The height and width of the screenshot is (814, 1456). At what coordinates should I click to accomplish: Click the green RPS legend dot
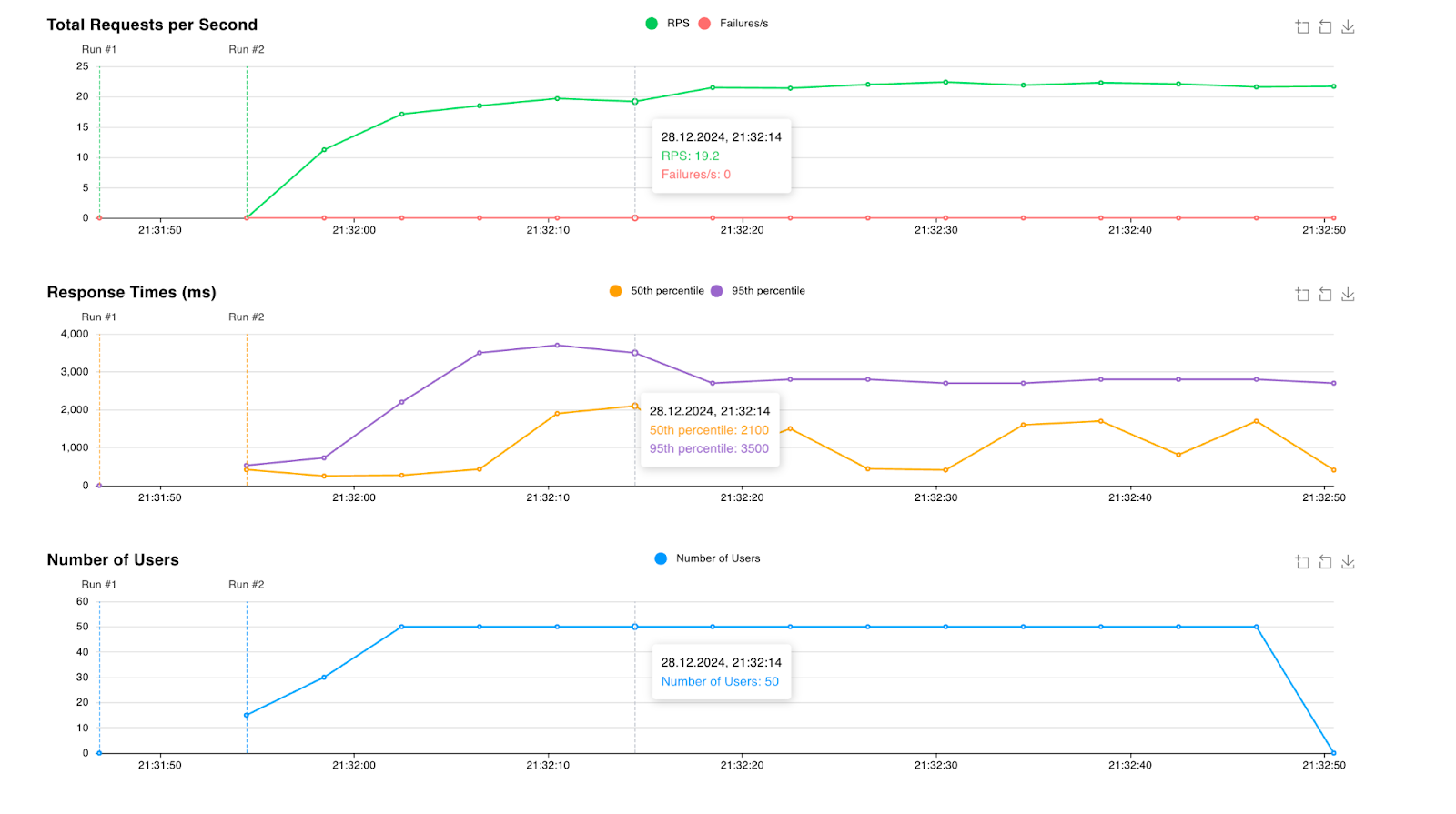click(652, 24)
